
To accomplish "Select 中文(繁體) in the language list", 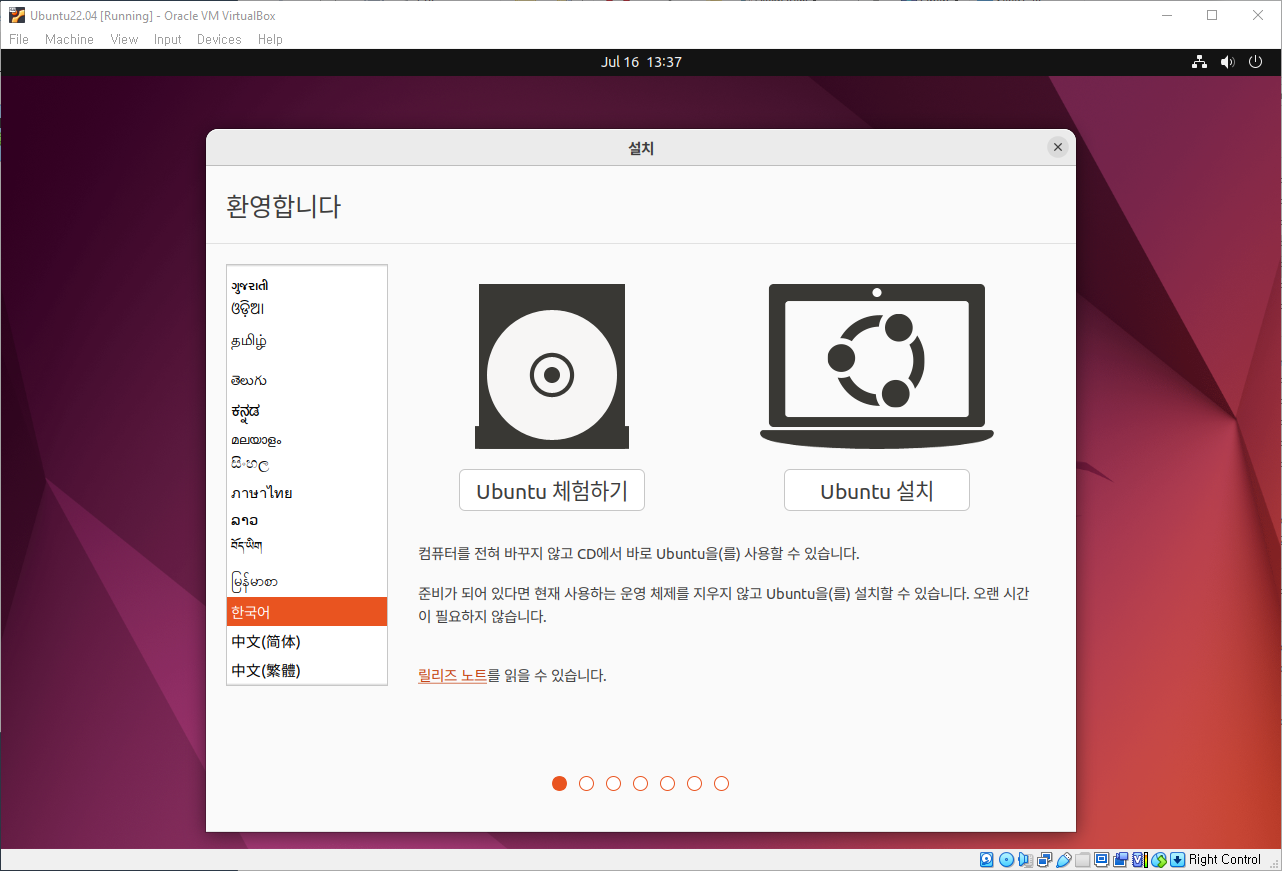I will 307,670.
